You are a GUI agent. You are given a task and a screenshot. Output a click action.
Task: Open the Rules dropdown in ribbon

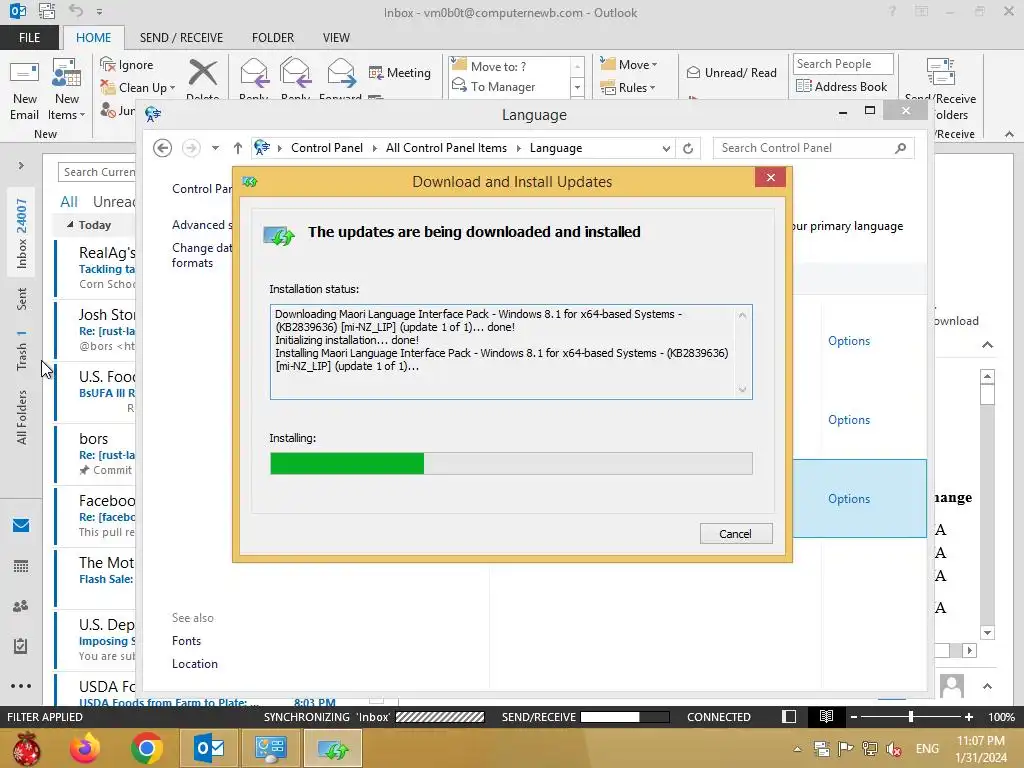click(628, 88)
